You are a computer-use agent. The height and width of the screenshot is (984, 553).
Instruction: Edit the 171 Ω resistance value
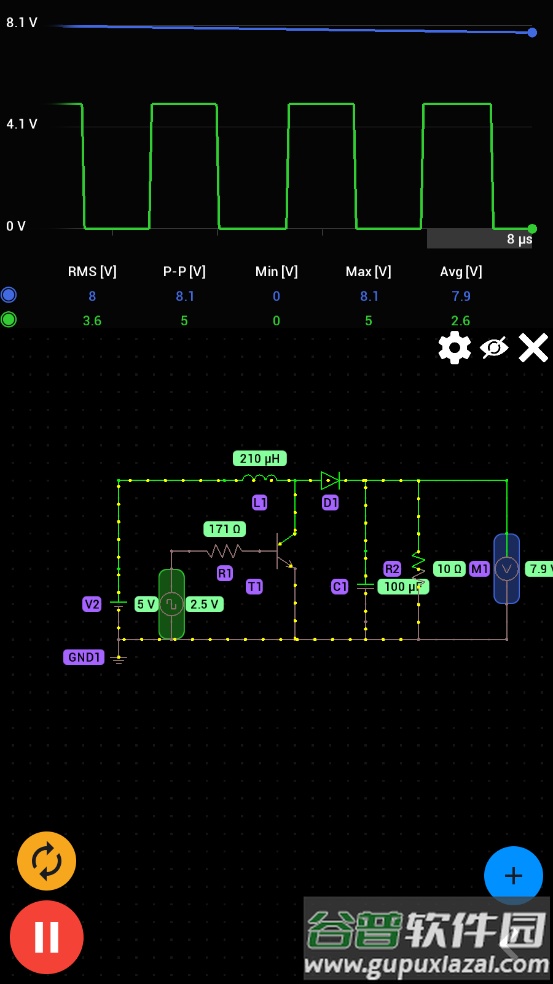pos(225,530)
